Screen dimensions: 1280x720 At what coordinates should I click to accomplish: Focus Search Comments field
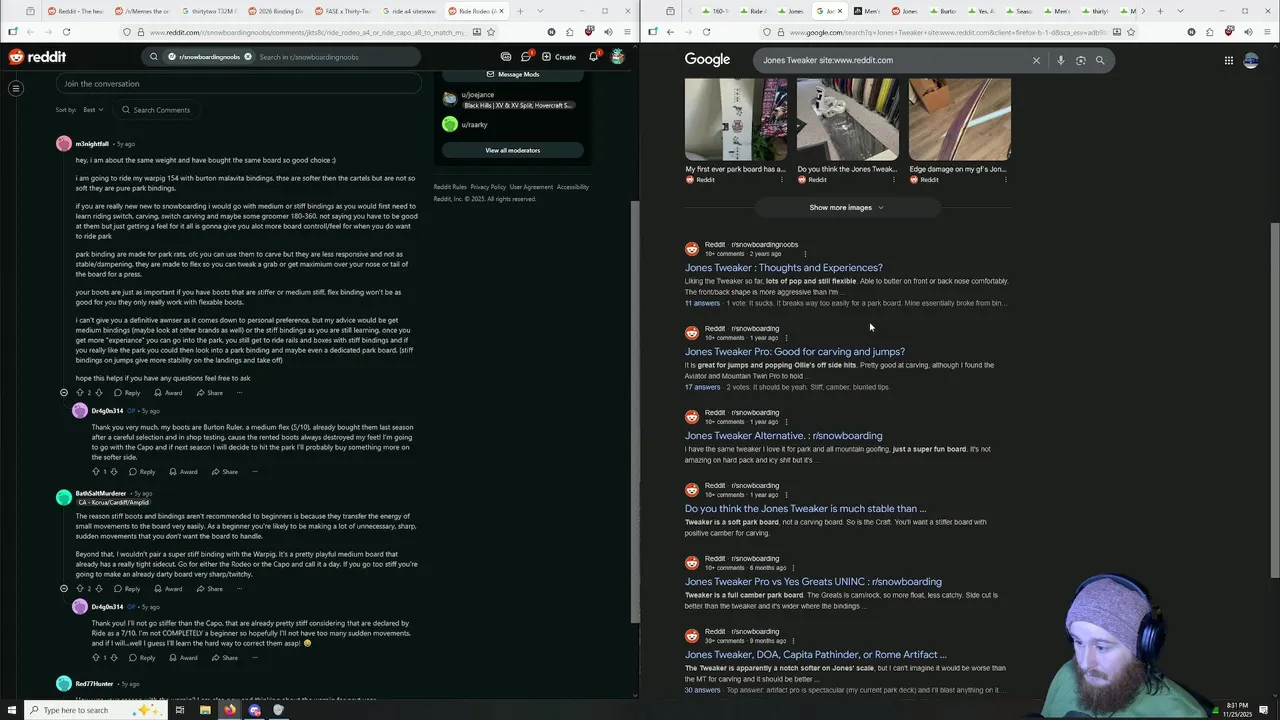click(x=156, y=110)
